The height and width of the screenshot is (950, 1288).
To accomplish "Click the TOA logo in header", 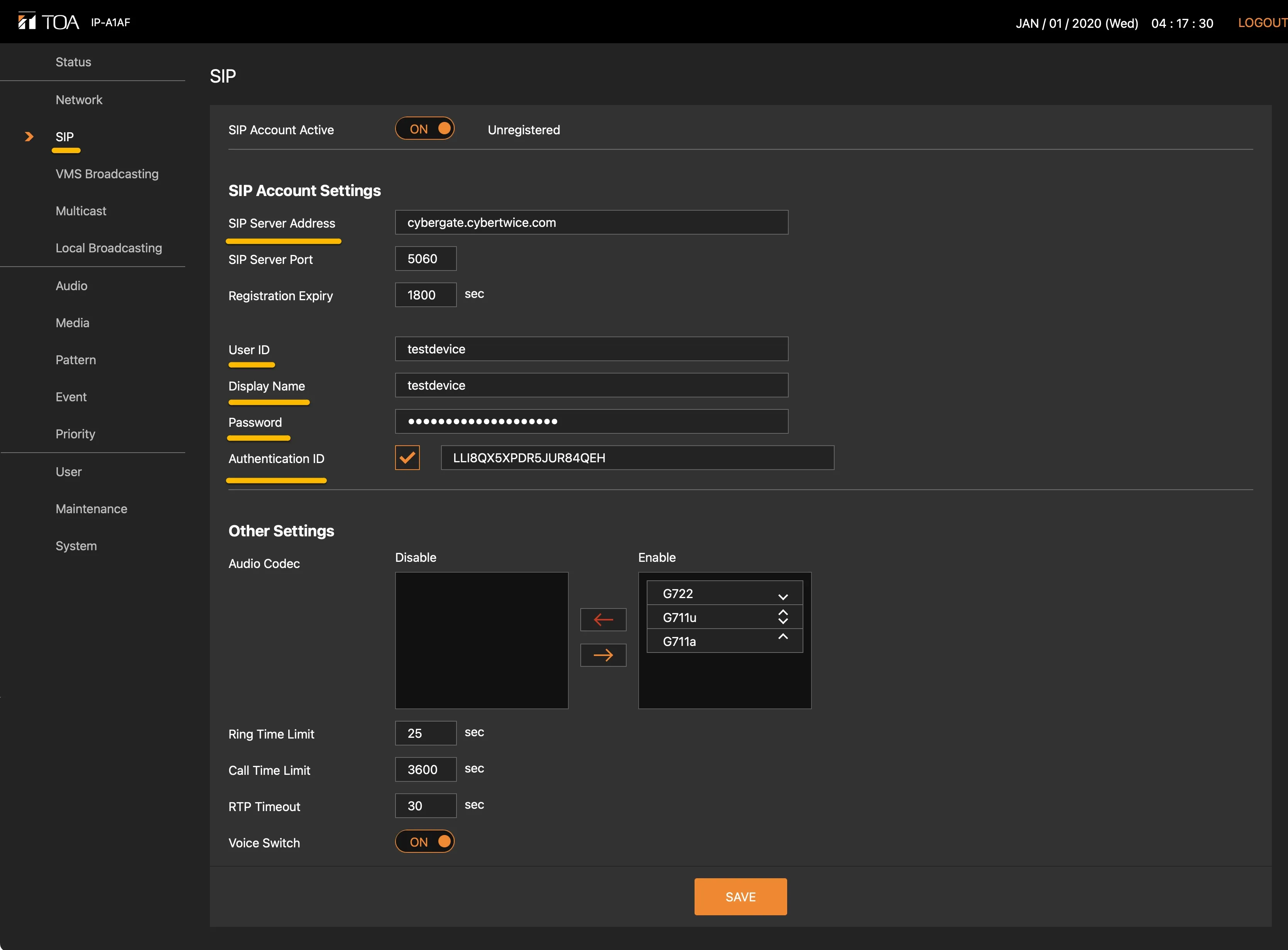I will (48, 22).
